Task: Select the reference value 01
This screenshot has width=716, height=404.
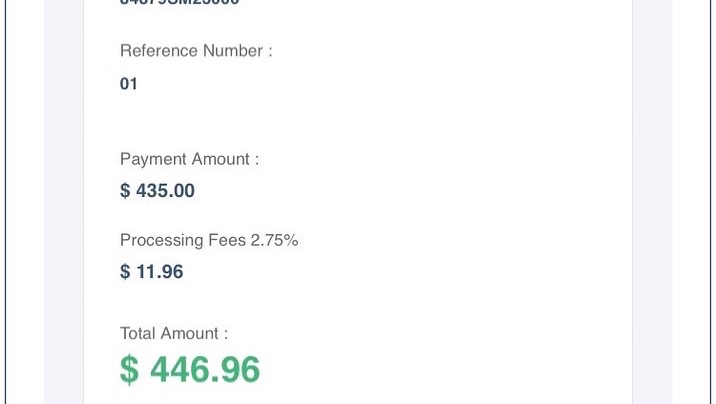Action: click(x=128, y=84)
